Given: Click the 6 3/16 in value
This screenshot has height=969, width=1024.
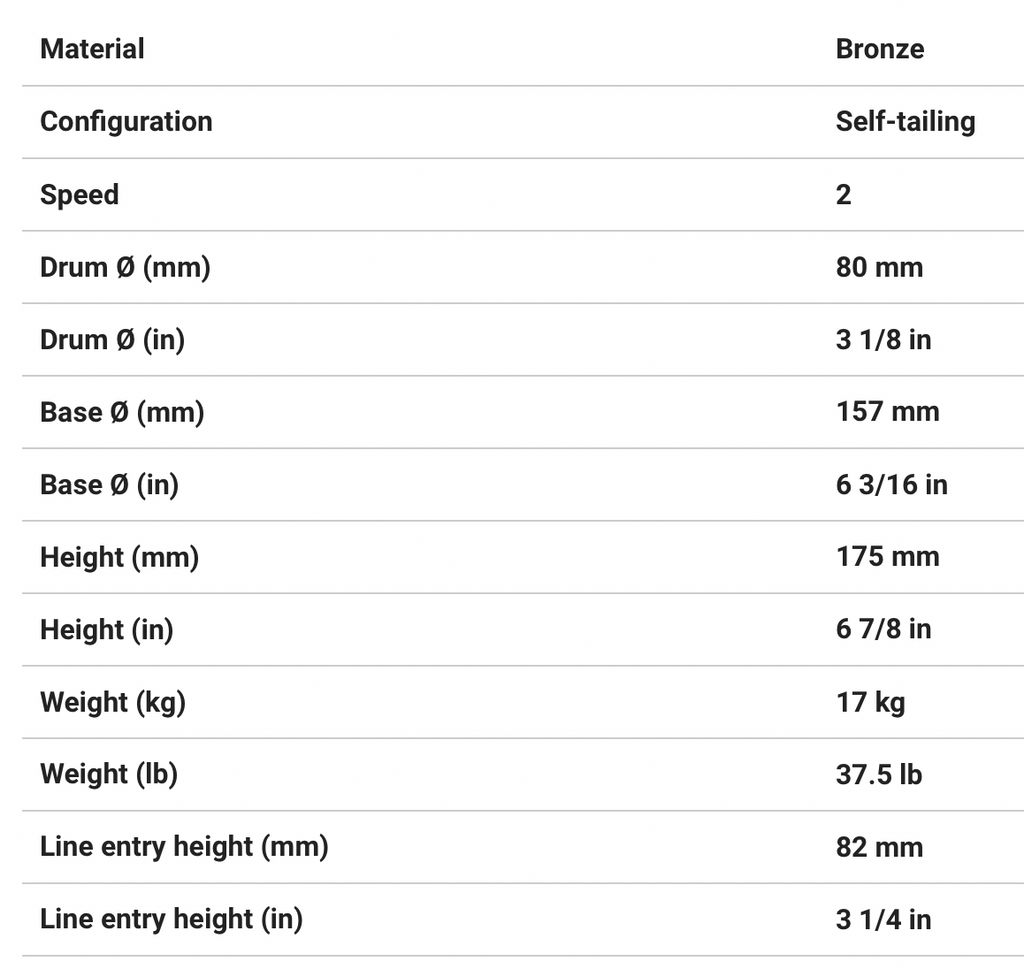Looking at the screenshot, I should pos(891,485).
